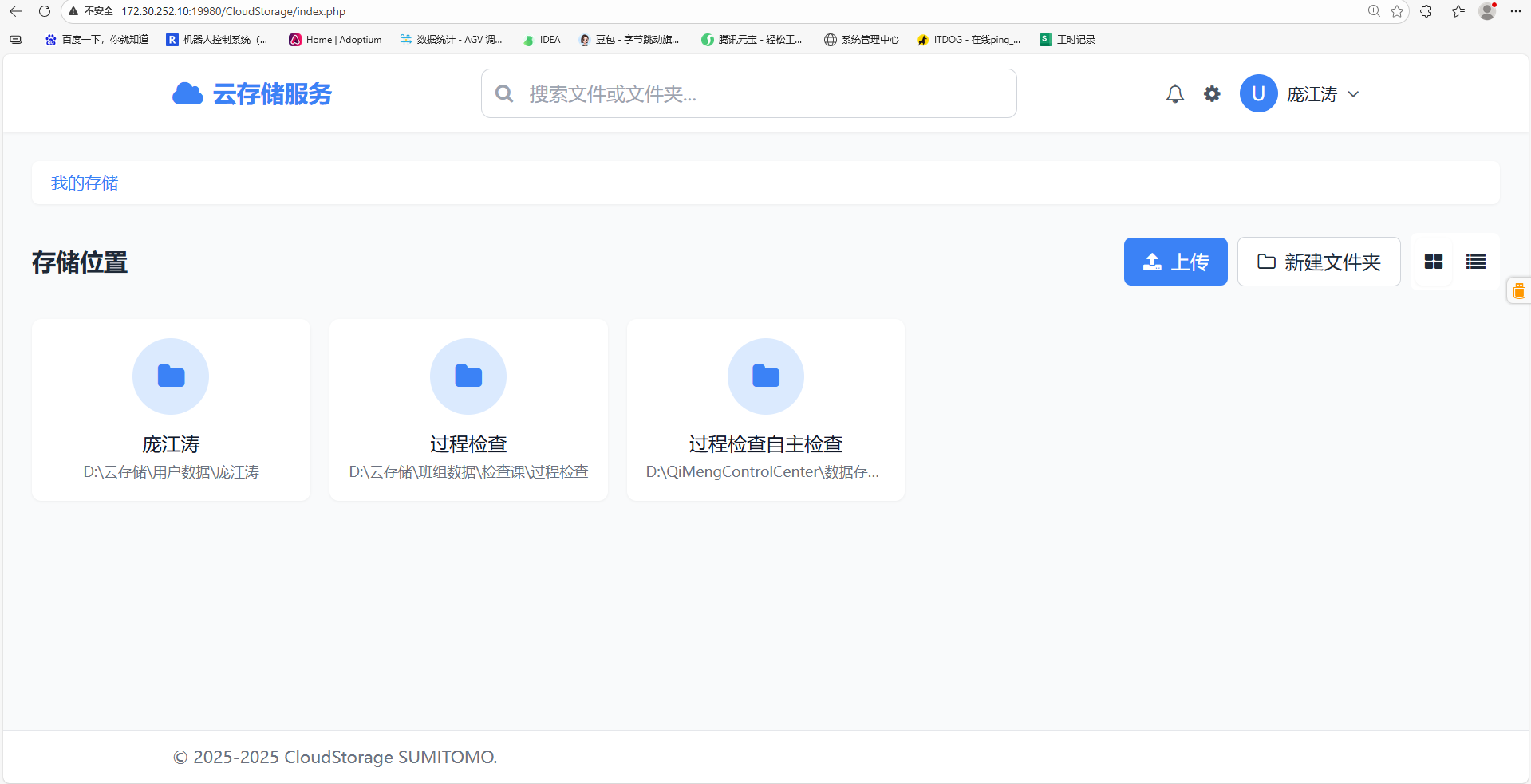This screenshot has height=784, width=1531.
Task: Refresh the page with reload button
Action: click(x=45, y=11)
